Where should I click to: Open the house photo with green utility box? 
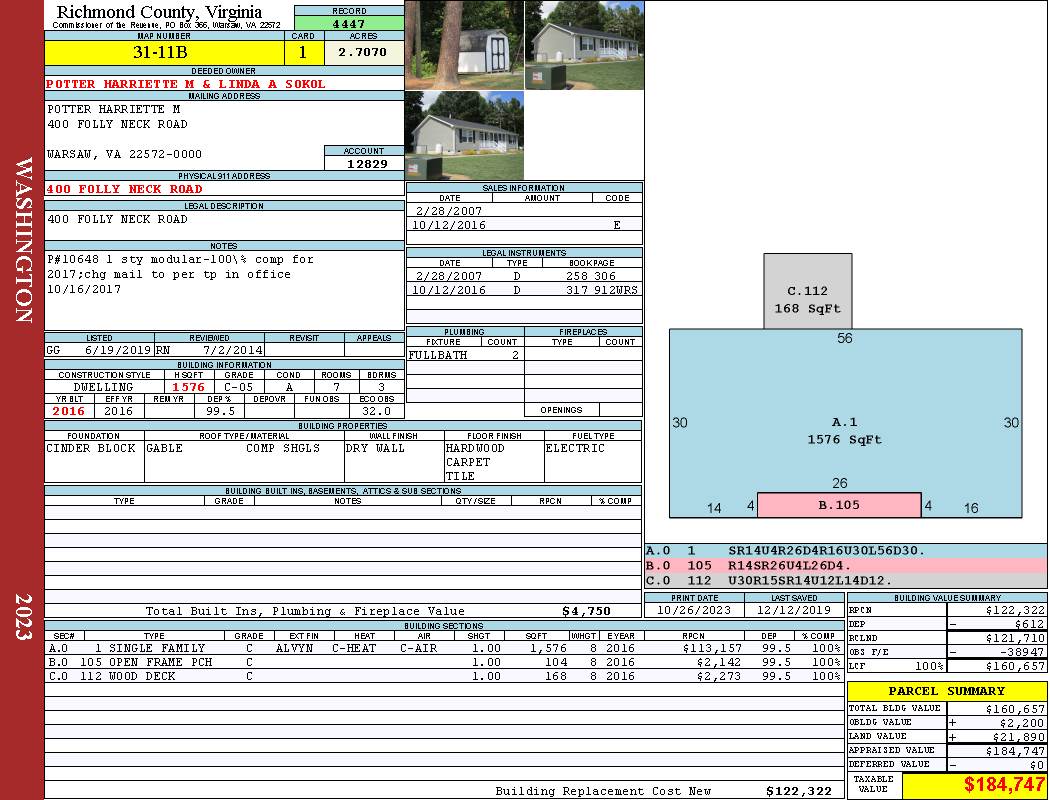point(464,135)
